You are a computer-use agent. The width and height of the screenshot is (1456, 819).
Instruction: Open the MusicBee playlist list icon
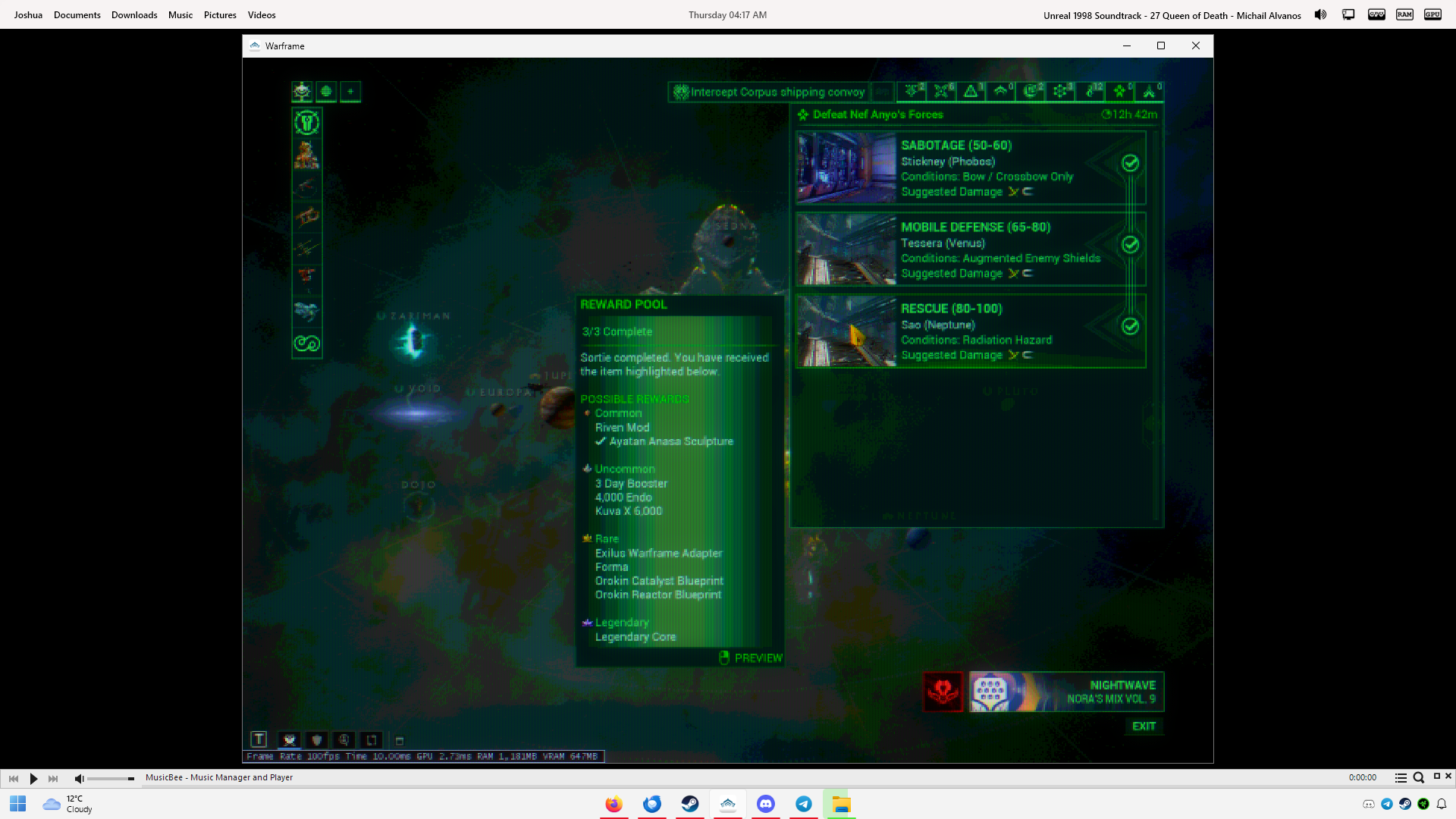click(x=1401, y=777)
